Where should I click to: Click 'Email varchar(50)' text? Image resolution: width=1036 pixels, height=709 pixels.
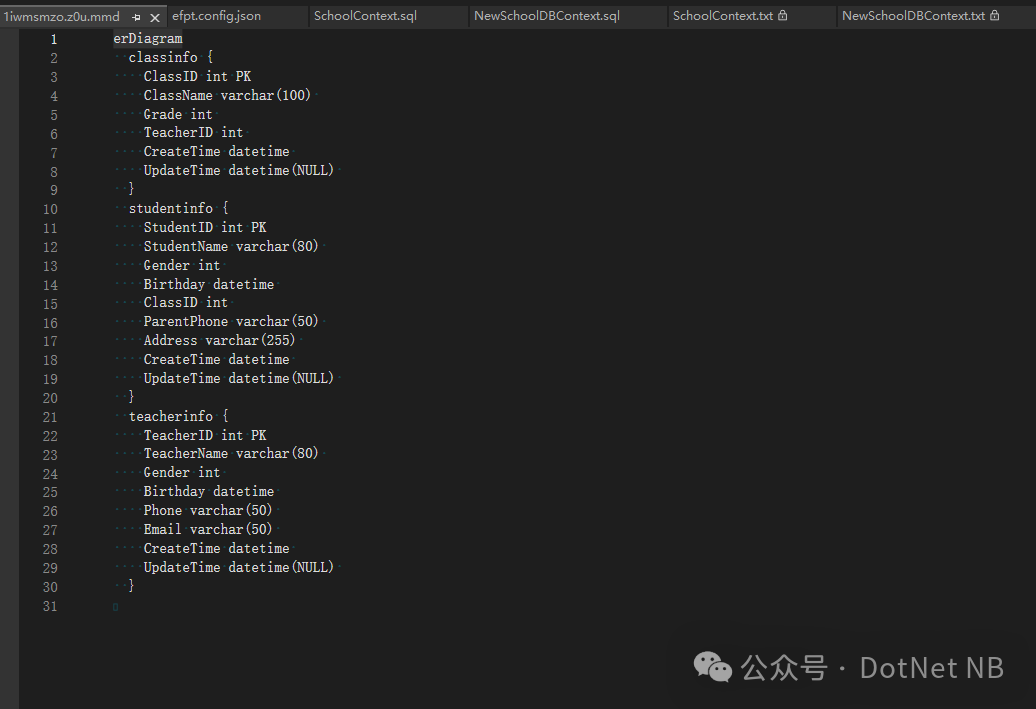(x=208, y=529)
